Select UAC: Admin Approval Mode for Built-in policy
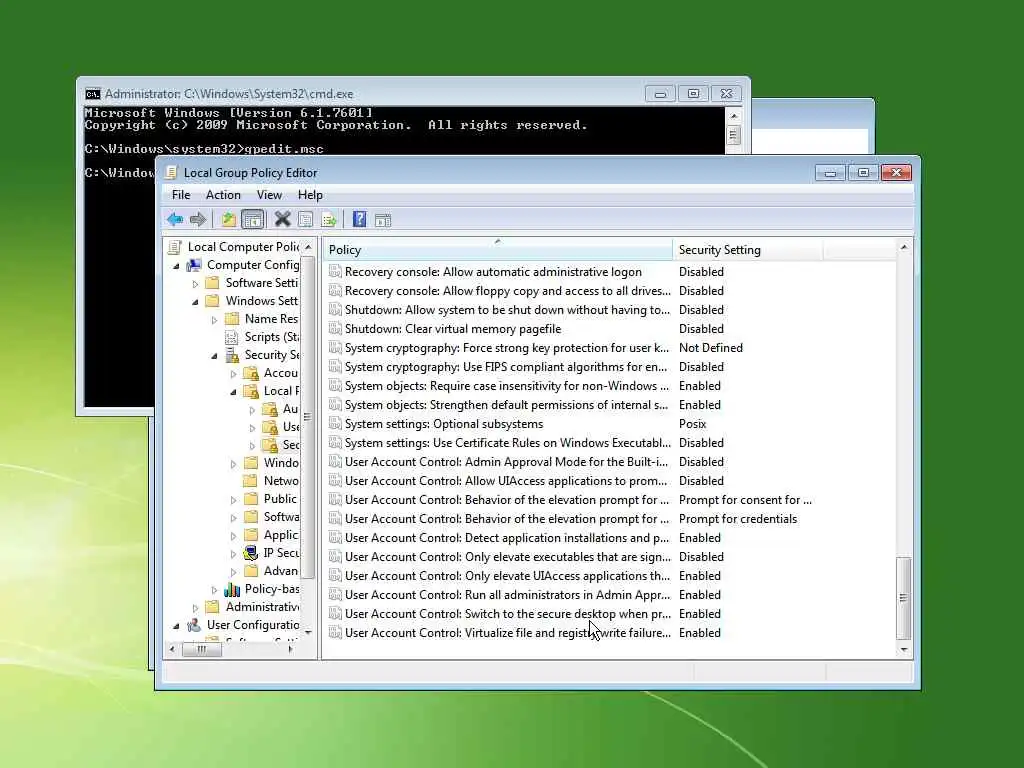Viewport: 1024px width, 768px height. (506, 462)
